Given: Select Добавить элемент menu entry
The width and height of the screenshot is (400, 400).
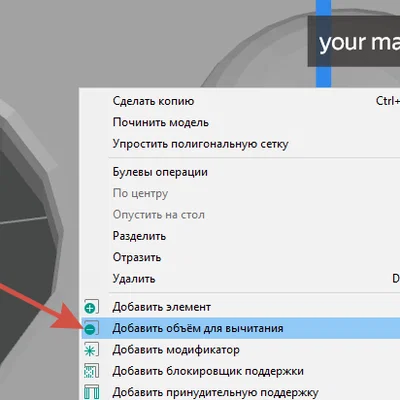Looking at the screenshot, I should point(241,307).
